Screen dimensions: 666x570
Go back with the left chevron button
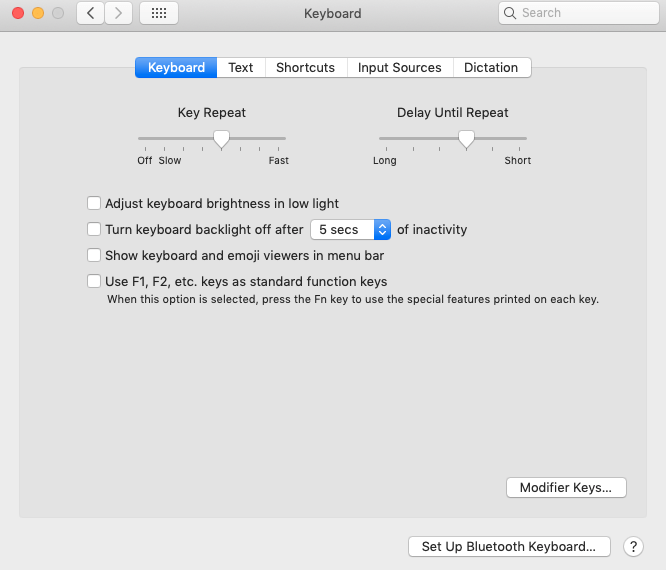click(91, 13)
